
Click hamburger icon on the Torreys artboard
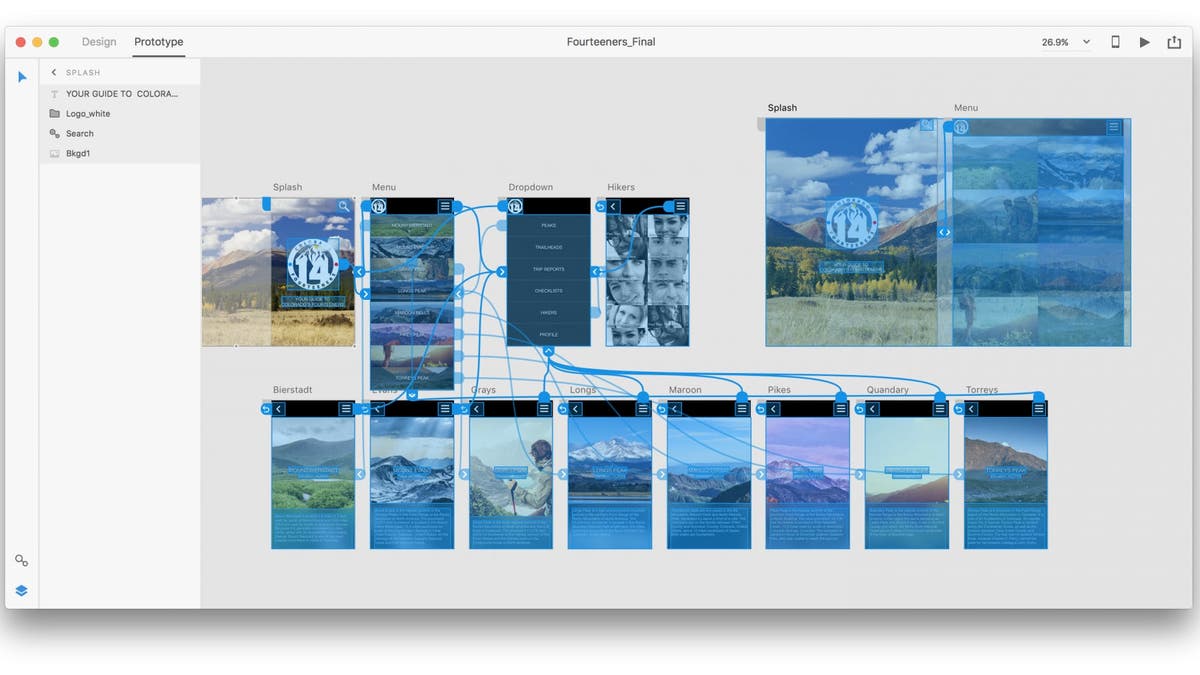(x=1039, y=409)
